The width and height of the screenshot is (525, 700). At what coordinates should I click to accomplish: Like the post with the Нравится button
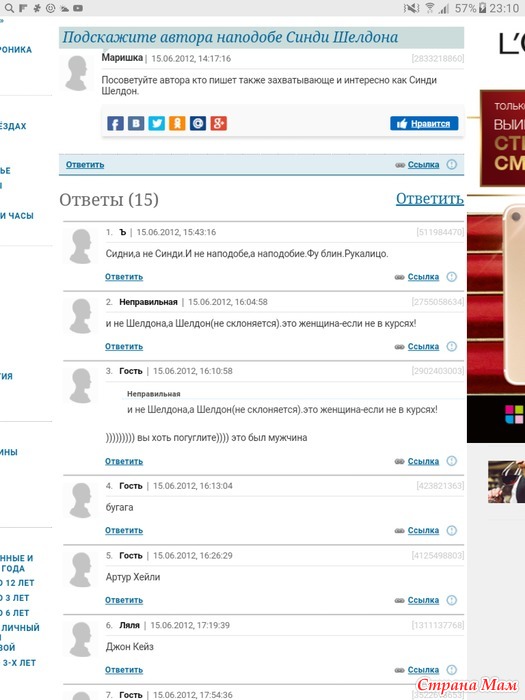tap(424, 124)
